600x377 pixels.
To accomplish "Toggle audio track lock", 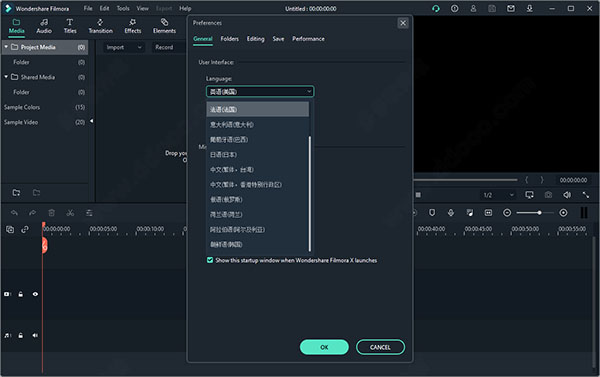I will coord(21,335).
